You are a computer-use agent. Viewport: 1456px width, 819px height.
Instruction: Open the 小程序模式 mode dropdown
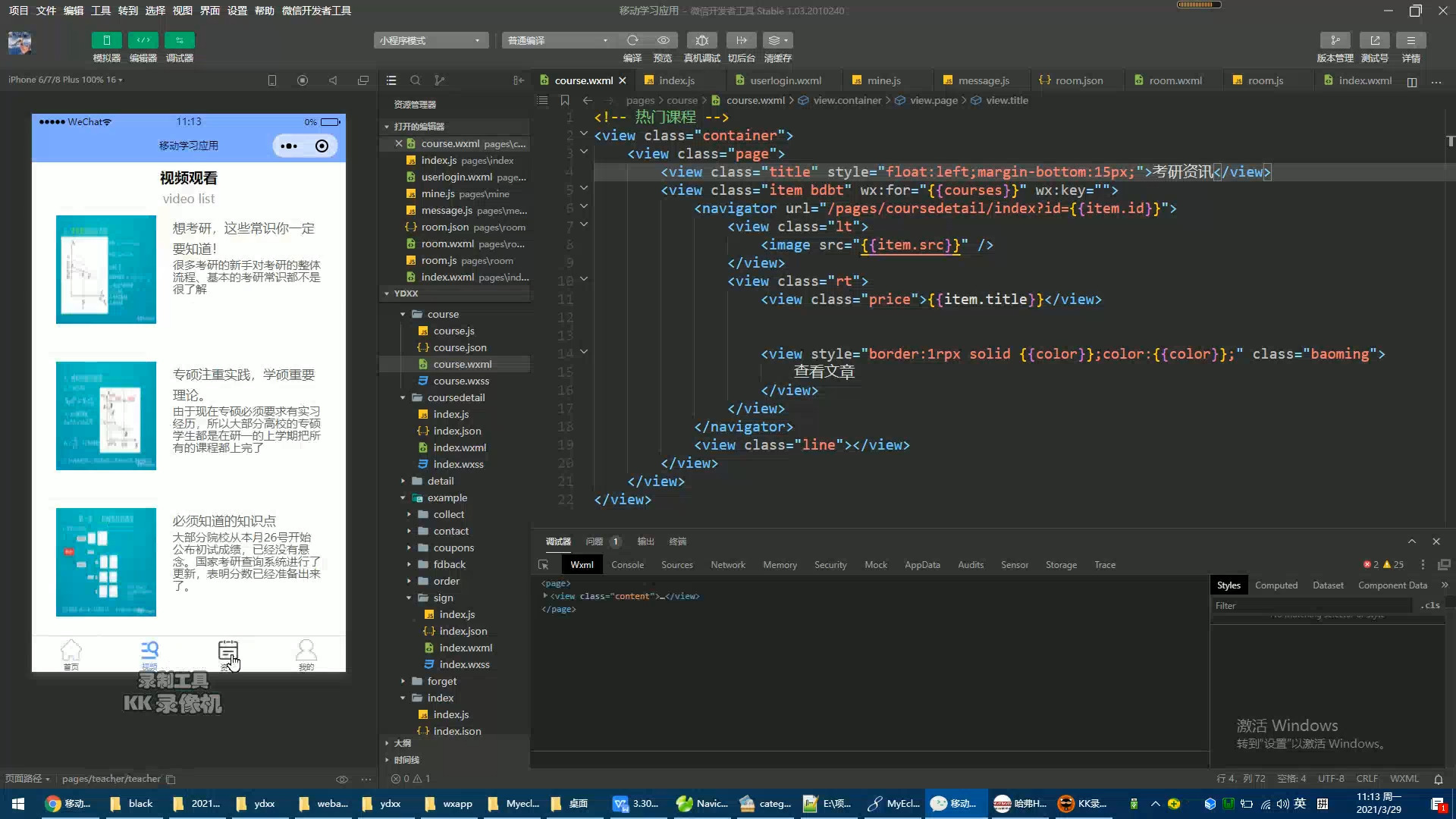click(430, 40)
